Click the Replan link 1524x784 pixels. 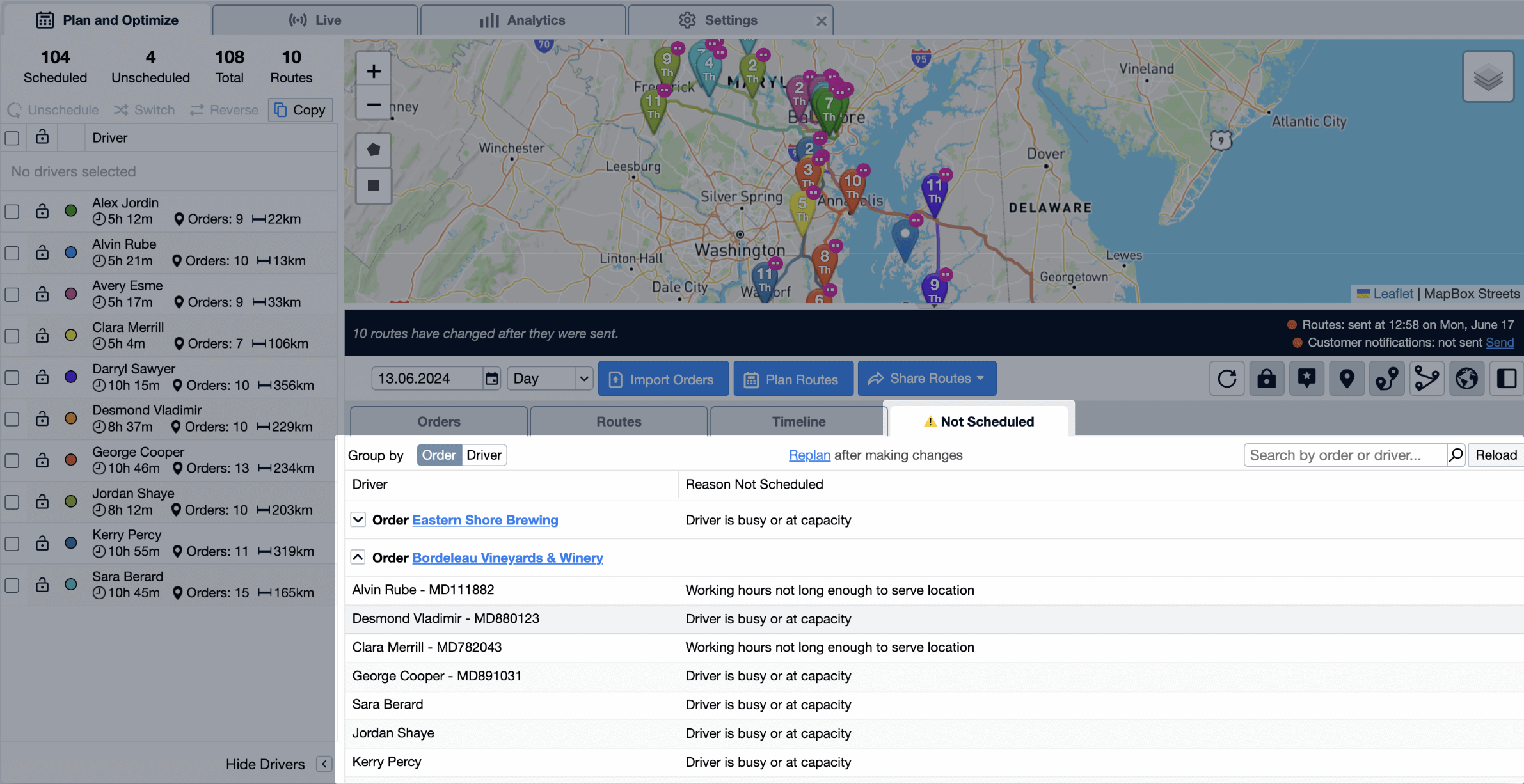[x=809, y=455]
